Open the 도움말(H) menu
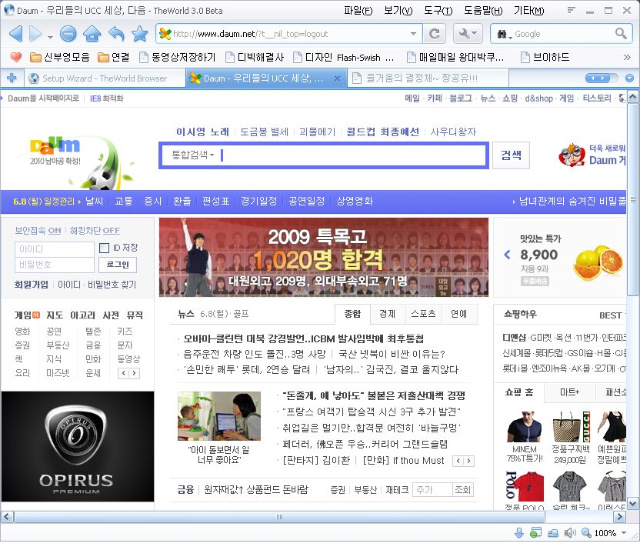The height and width of the screenshot is (542, 640). click(x=483, y=11)
